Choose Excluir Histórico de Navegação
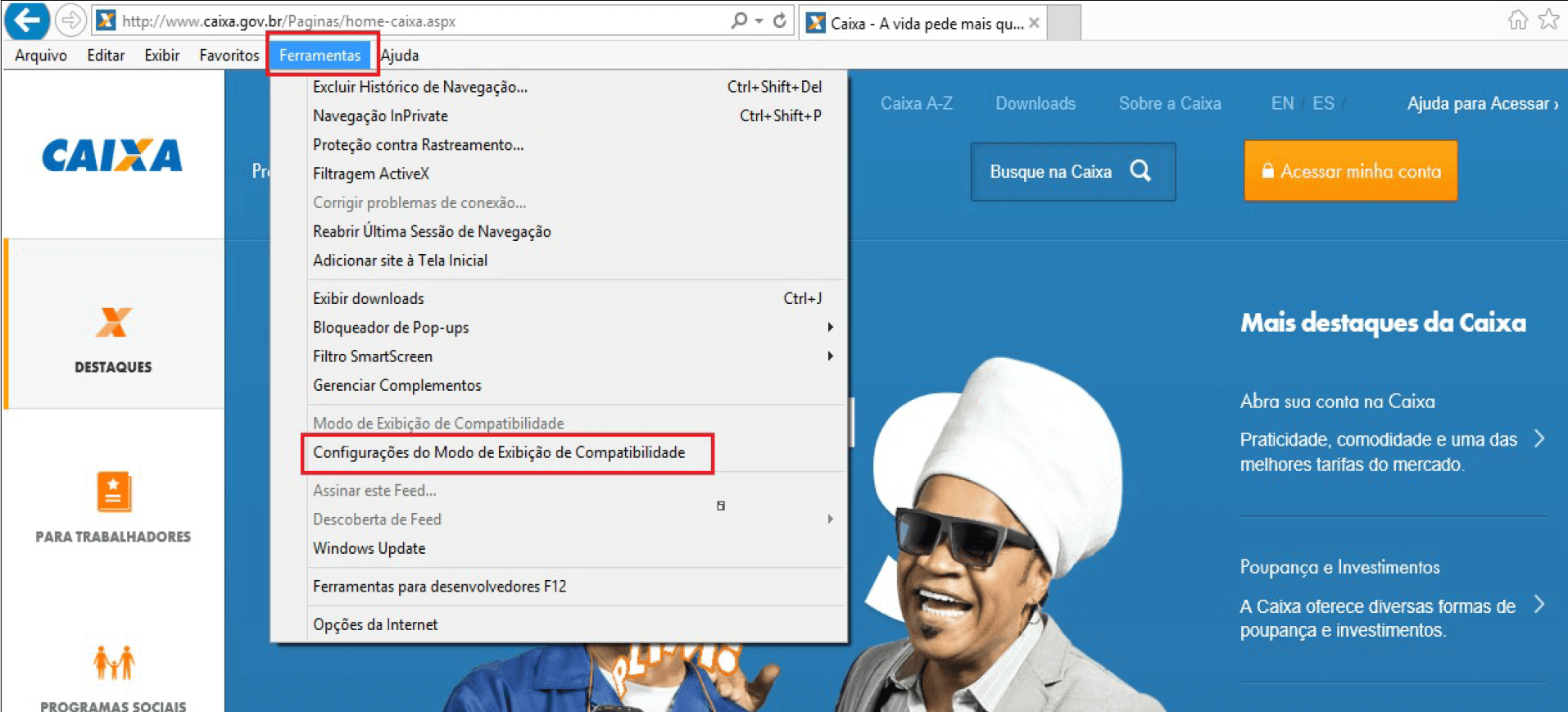This screenshot has width=1568, height=712. tap(568, 87)
